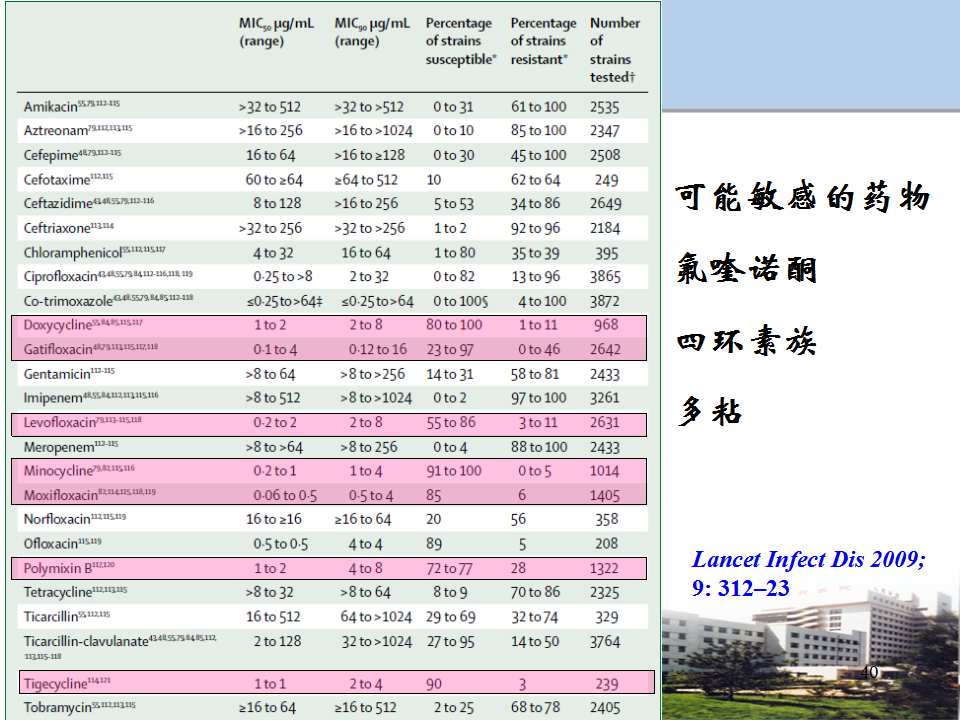This screenshot has width=960, height=720.
Task: Click the Chinese heading 可能敏感的药物
Action: pos(803,197)
